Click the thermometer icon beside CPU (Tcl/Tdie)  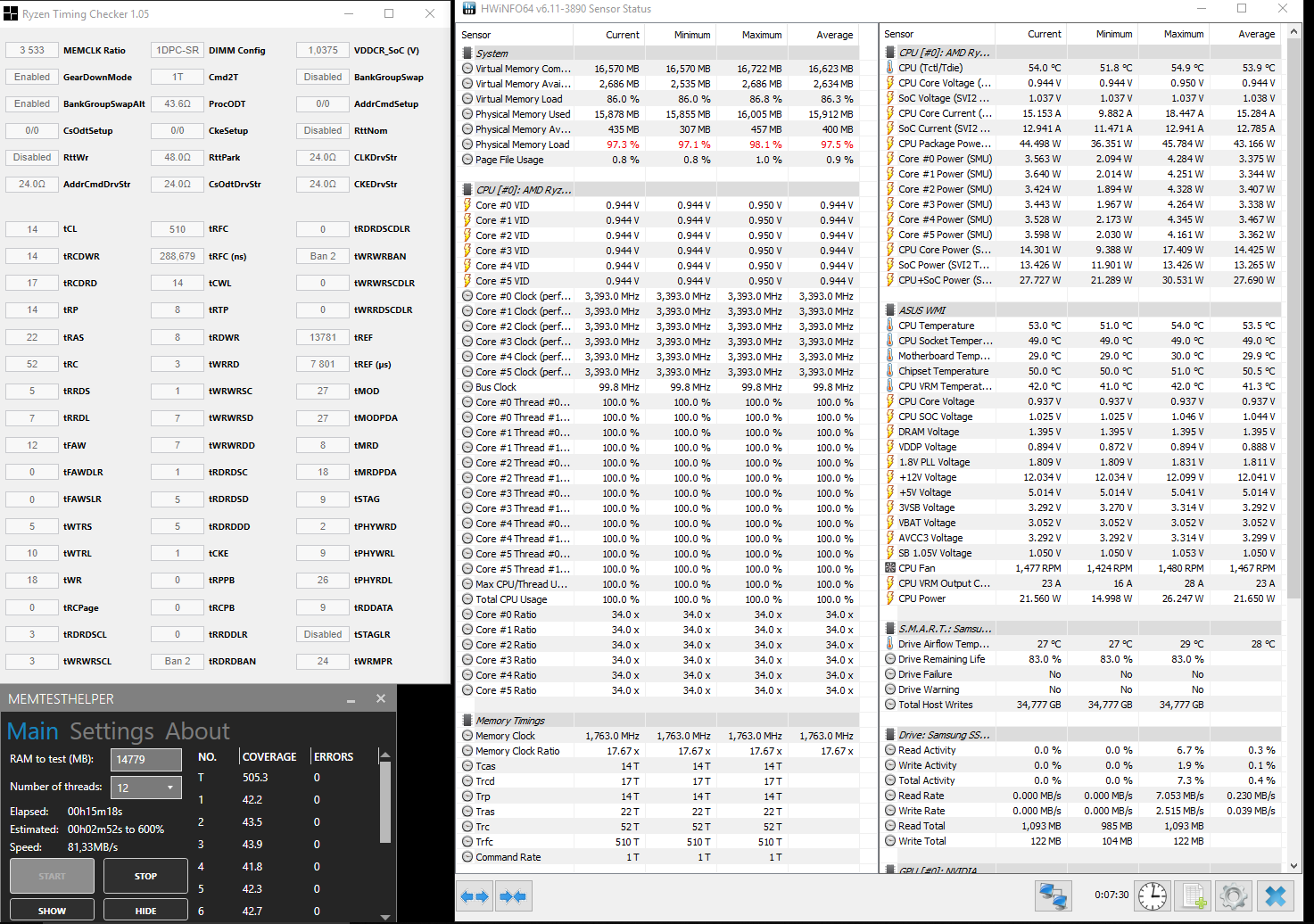pos(890,68)
